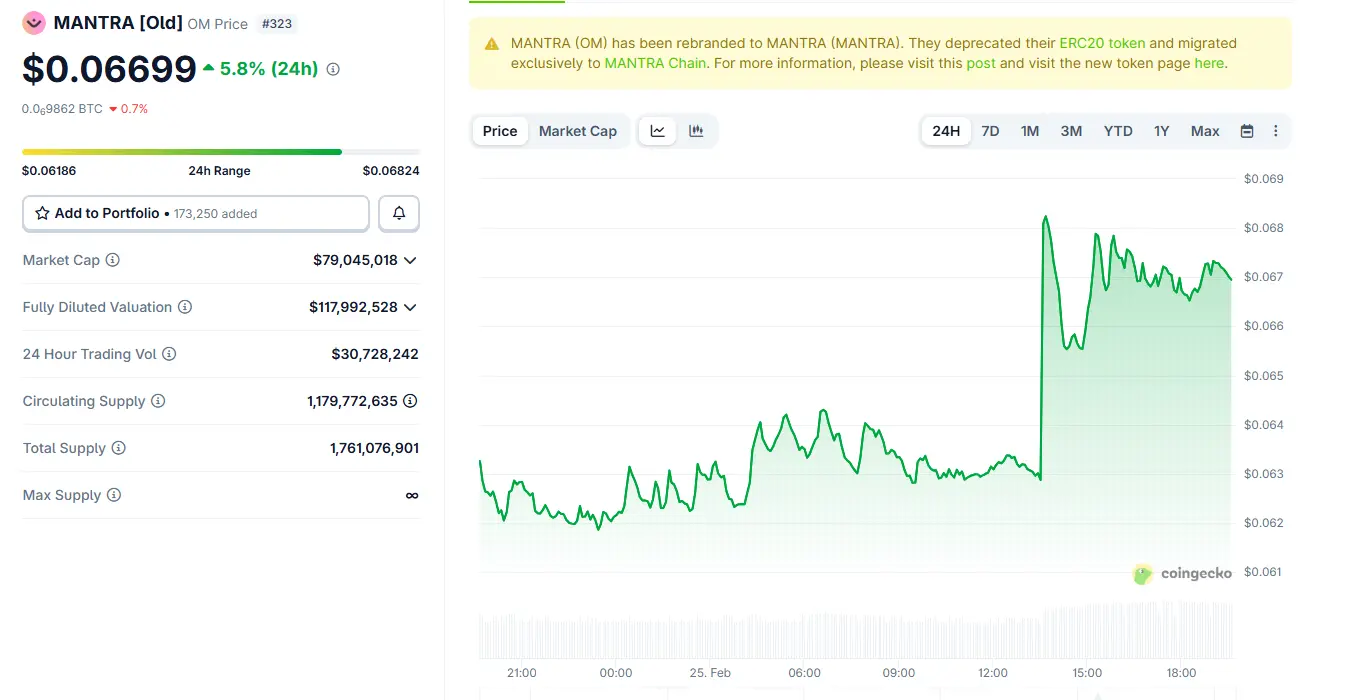The image size is (1351, 700).
Task: Select the 1Y chart tab
Action: click(x=1161, y=131)
